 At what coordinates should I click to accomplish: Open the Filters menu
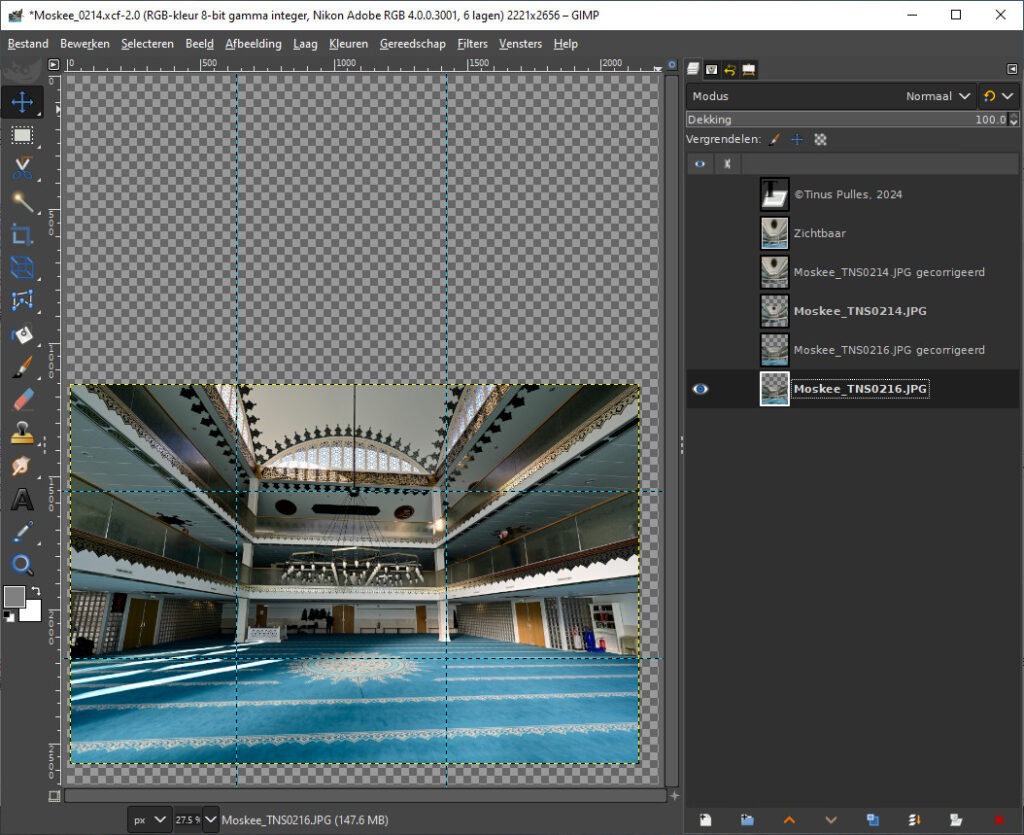(x=472, y=44)
